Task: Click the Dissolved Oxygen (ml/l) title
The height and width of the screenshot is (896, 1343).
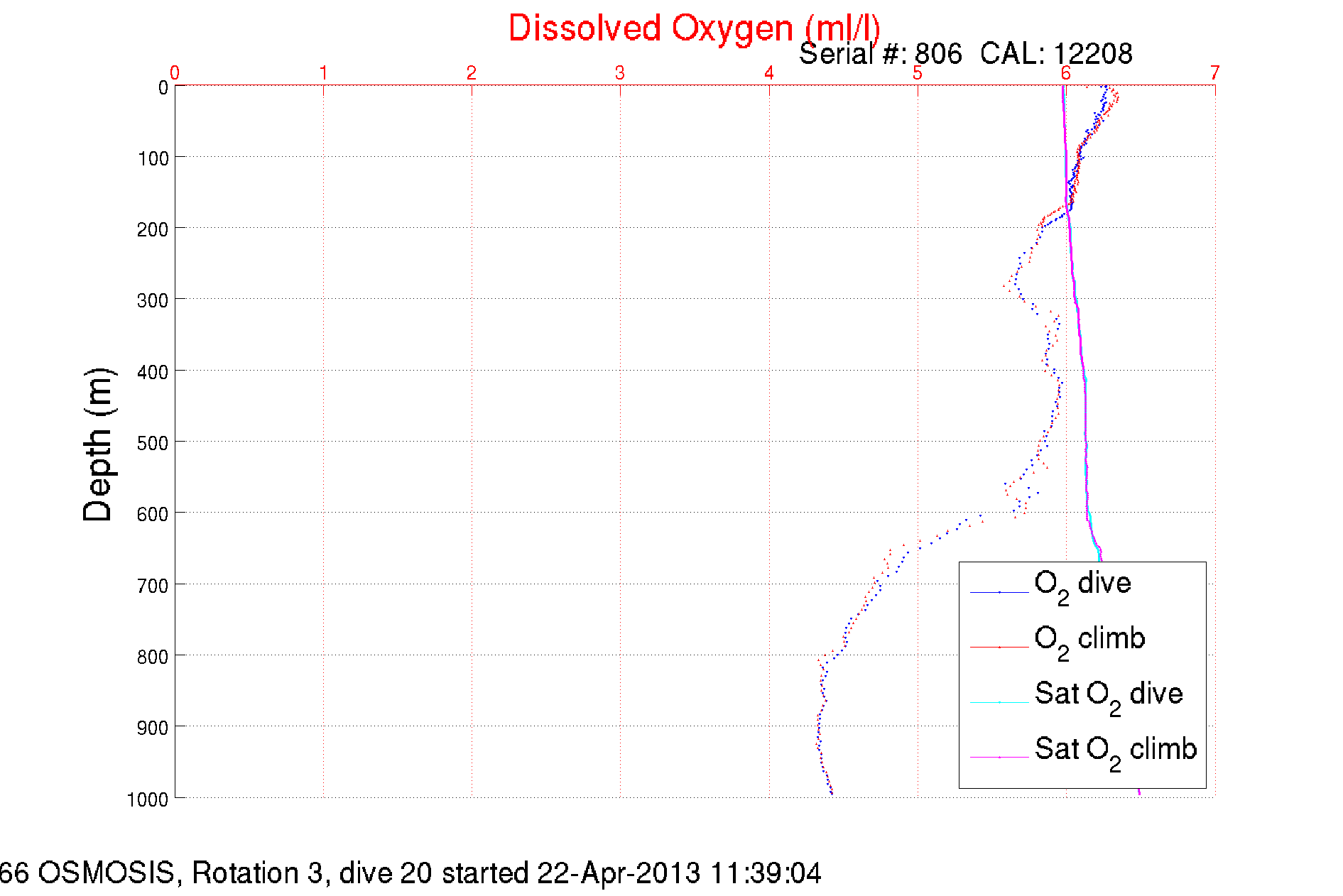Action: point(694,29)
